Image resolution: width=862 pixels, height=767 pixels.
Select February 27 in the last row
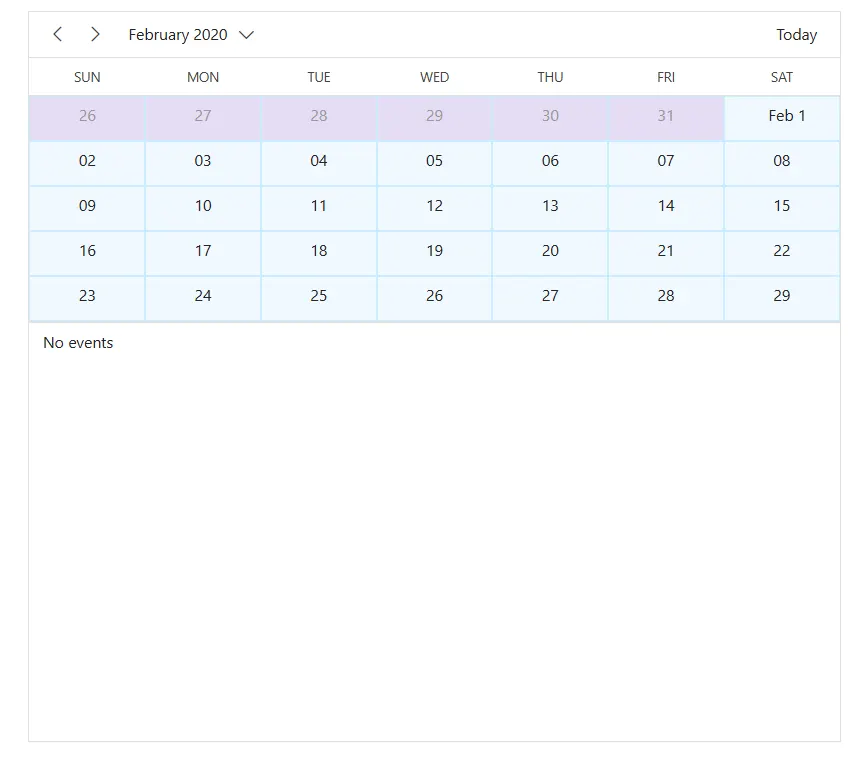(x=550, y=299)
